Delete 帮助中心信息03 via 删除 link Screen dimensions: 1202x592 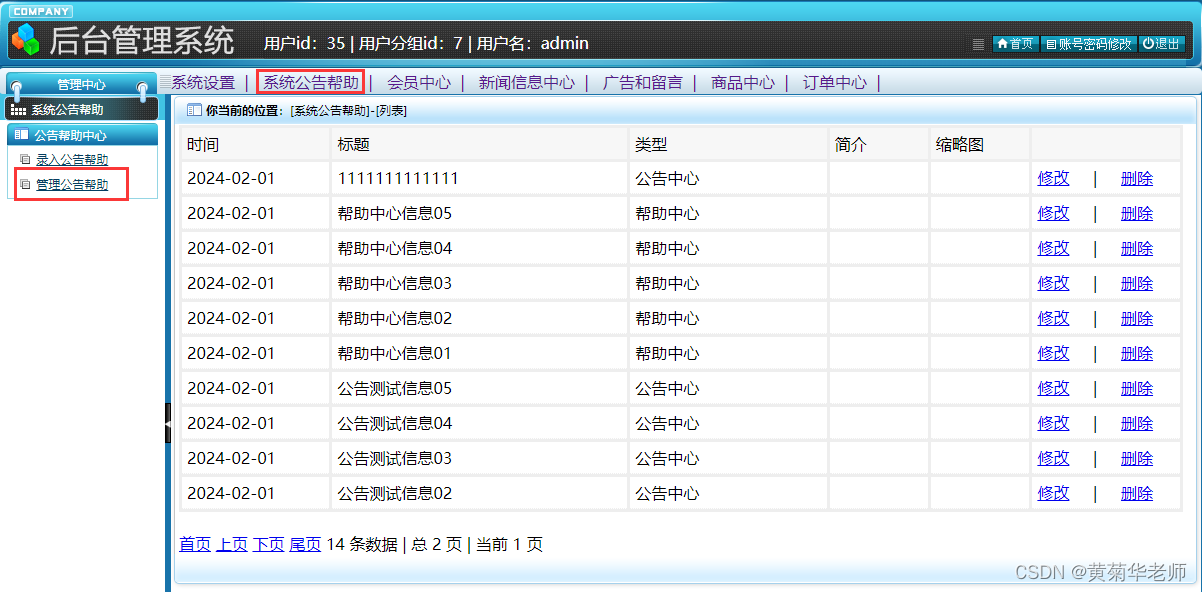[1137, 284]
